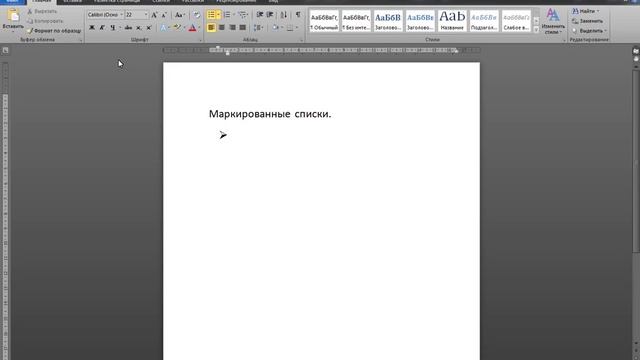The width and height of the screenshot is (640, 360).
Task: Open the Абзац dialog launcher
Action: pyautogui.click(x=301, y=40)
